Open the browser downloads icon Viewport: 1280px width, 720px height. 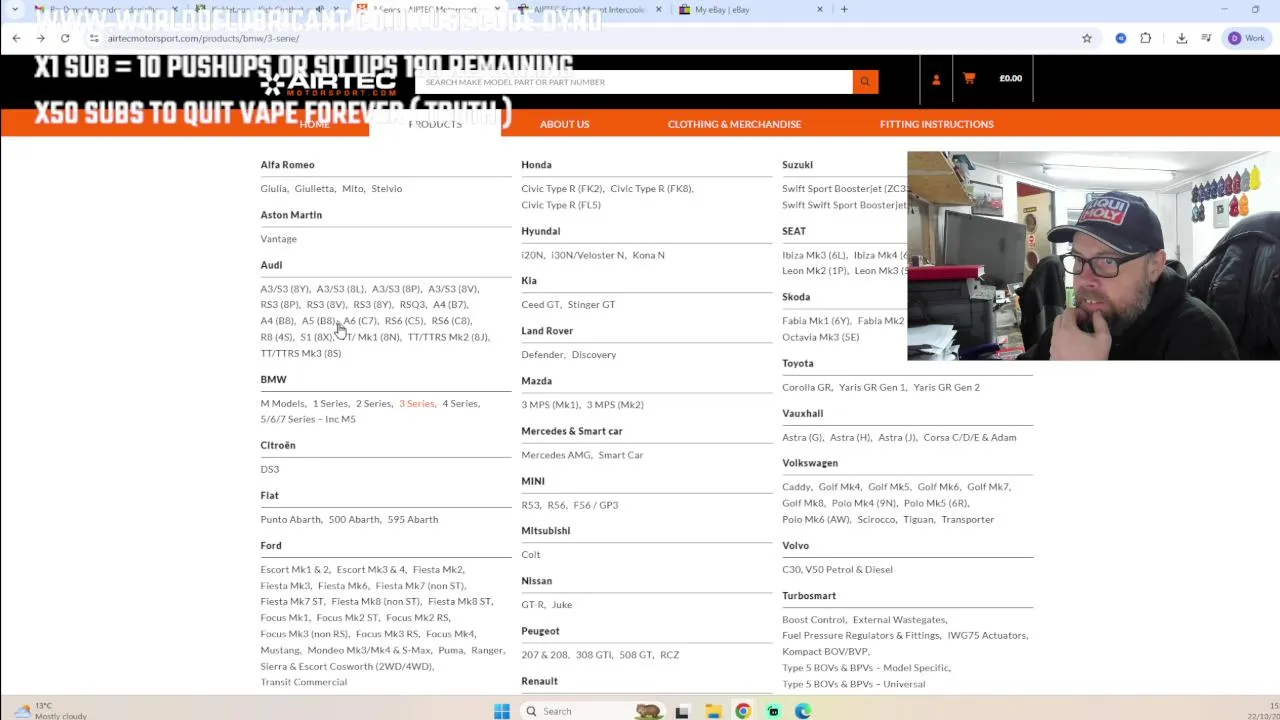pyautogui.click(x=1182, y=38)
